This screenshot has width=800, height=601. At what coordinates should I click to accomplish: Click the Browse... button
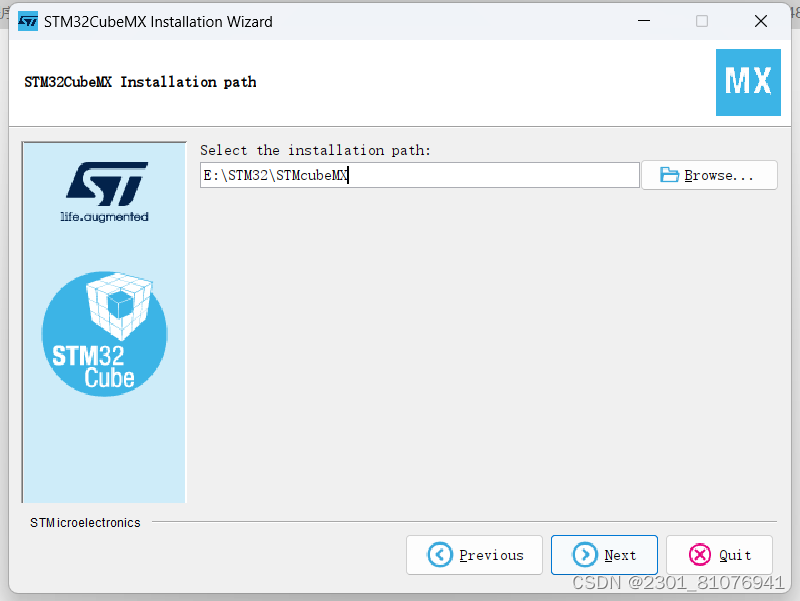(709, 175)
